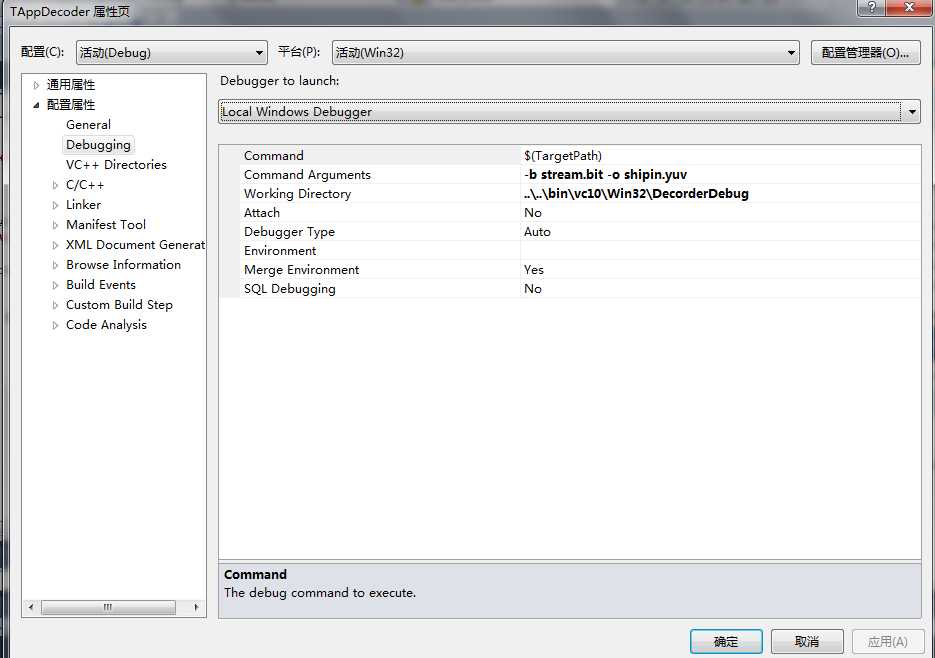Select the Command Arguments property row
Viewport: 935px width, 658px height.
coord(569,175)
